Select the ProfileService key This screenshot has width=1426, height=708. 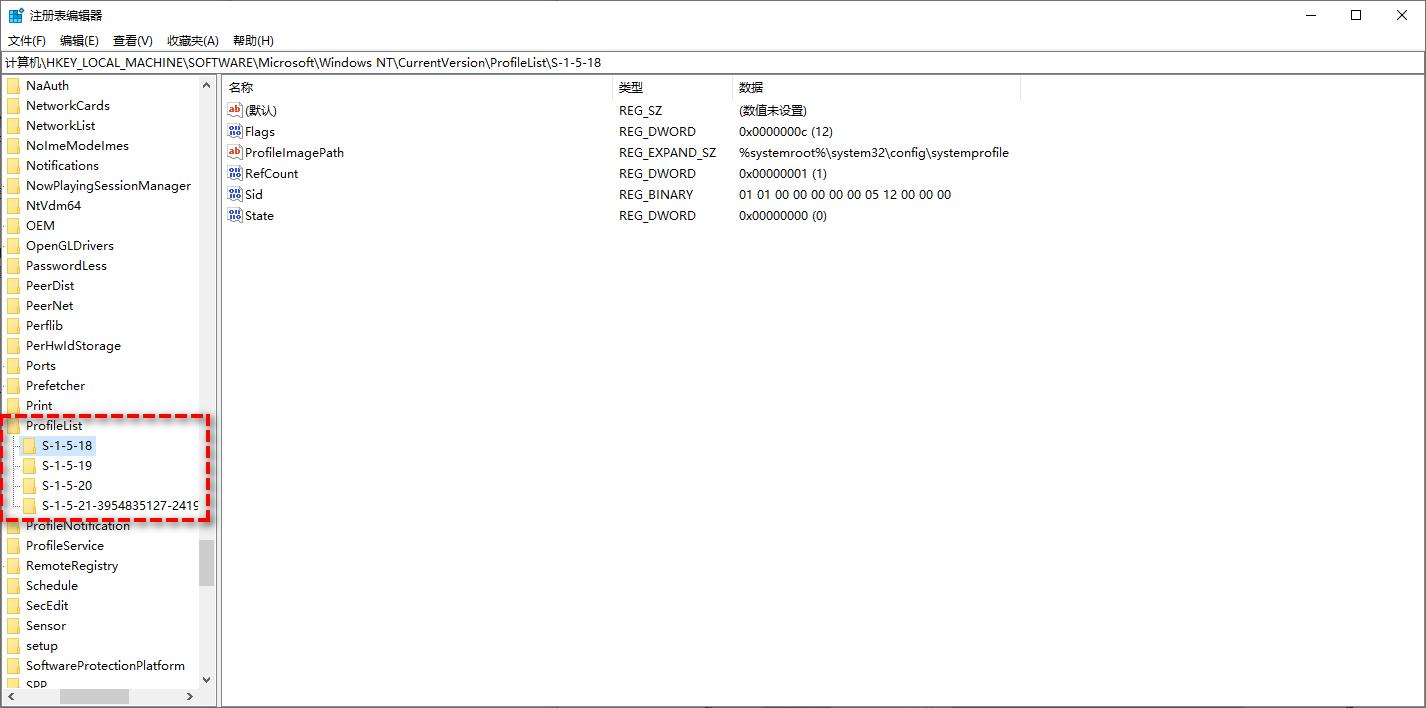pyautogui.click(x=65, y=546)
